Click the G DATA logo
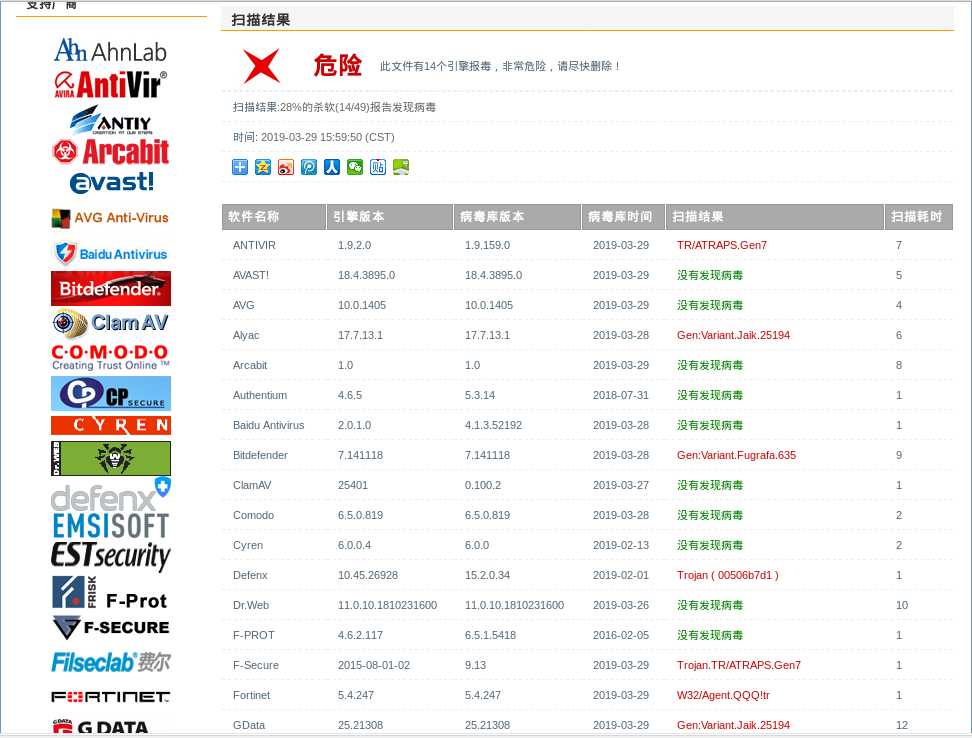 tap(101, 726)
